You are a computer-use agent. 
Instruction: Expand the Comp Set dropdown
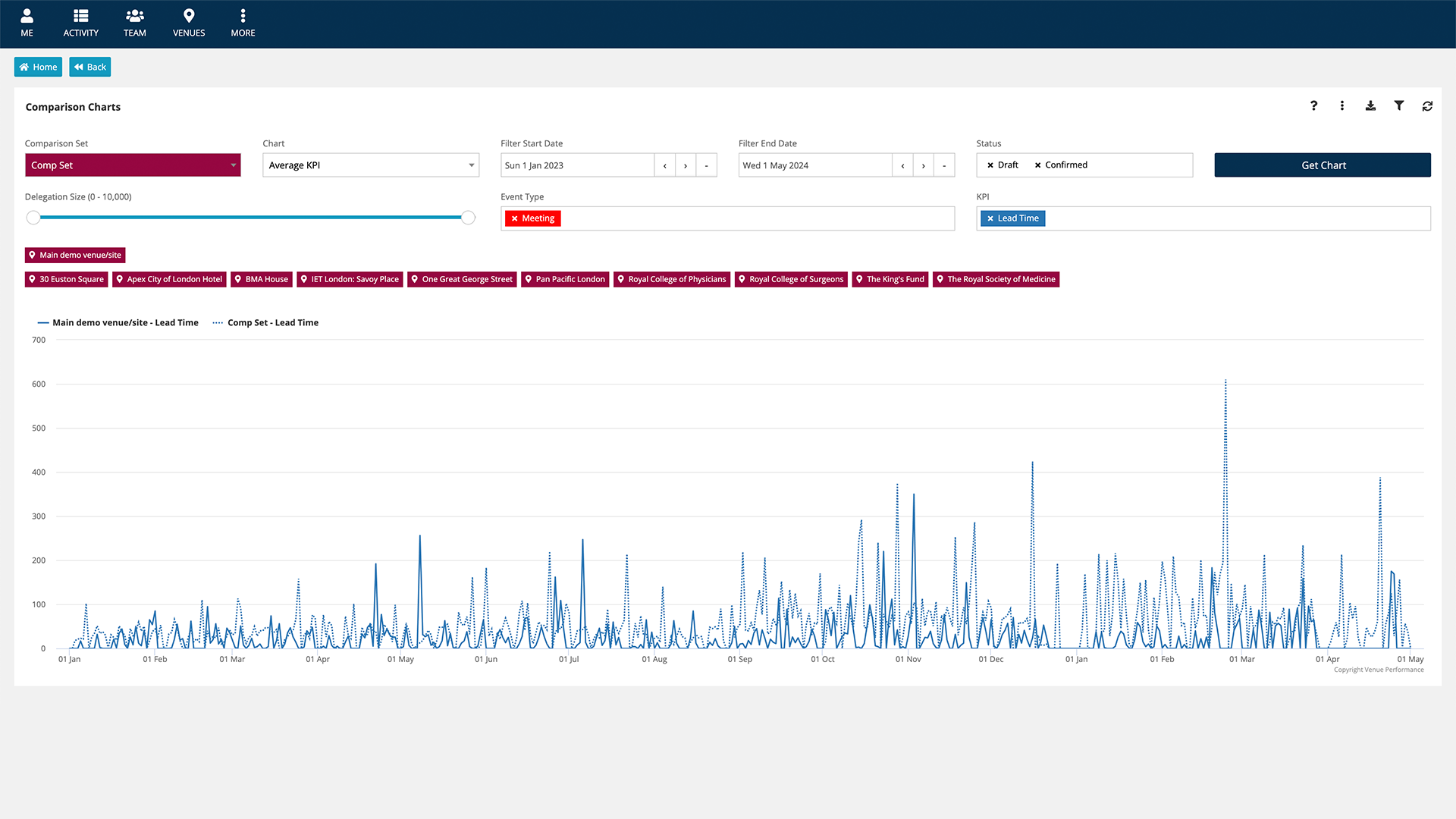tap(133, 165)
